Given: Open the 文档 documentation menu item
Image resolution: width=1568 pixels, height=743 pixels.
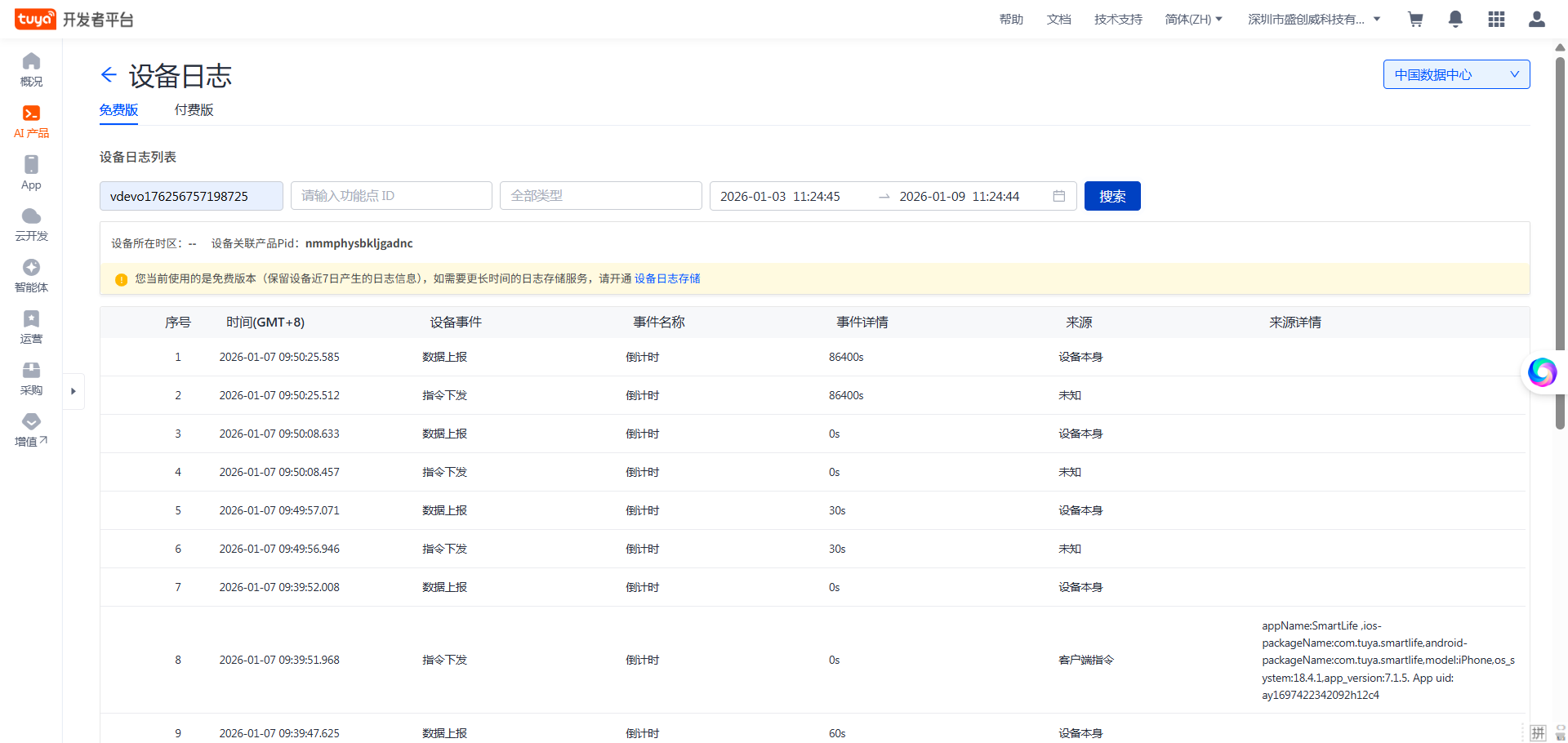Looking at the screenshot, I should (1058, 19).
